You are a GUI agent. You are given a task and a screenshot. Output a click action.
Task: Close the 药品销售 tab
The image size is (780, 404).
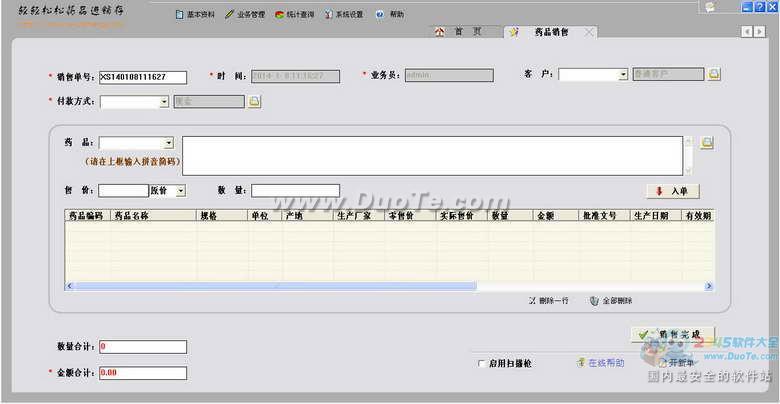[589, 32]
